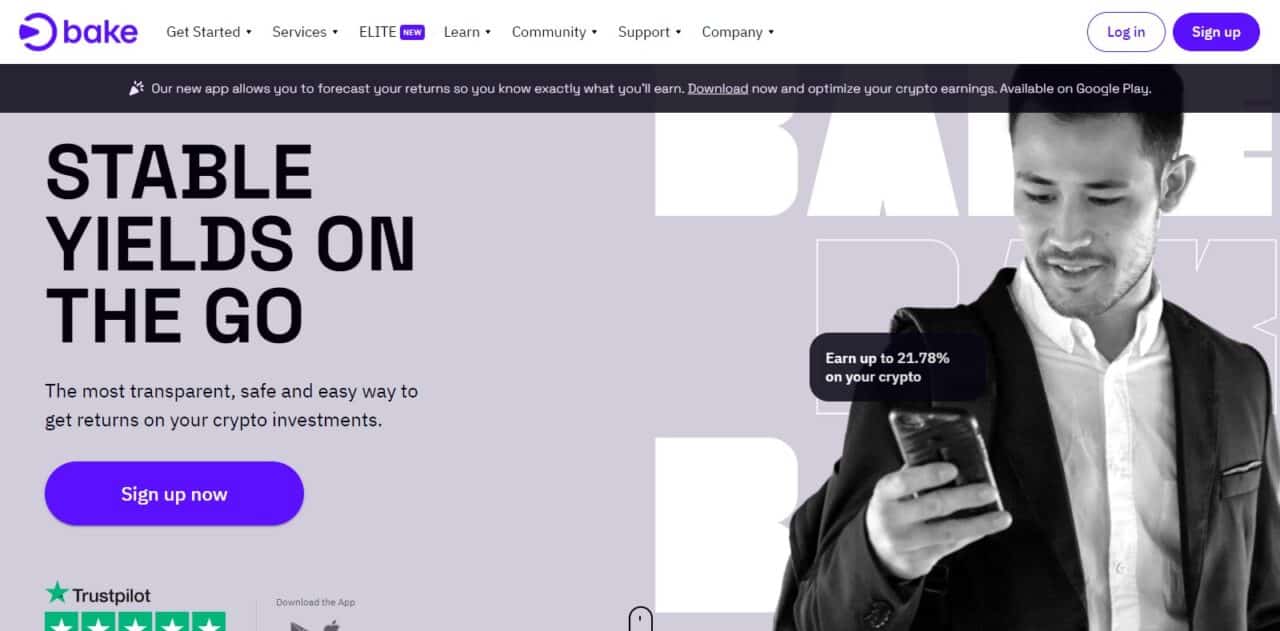Click the Trustpilot five-star rating row
This screenshot has width=1280, height=631.
(x=135, y=622)
